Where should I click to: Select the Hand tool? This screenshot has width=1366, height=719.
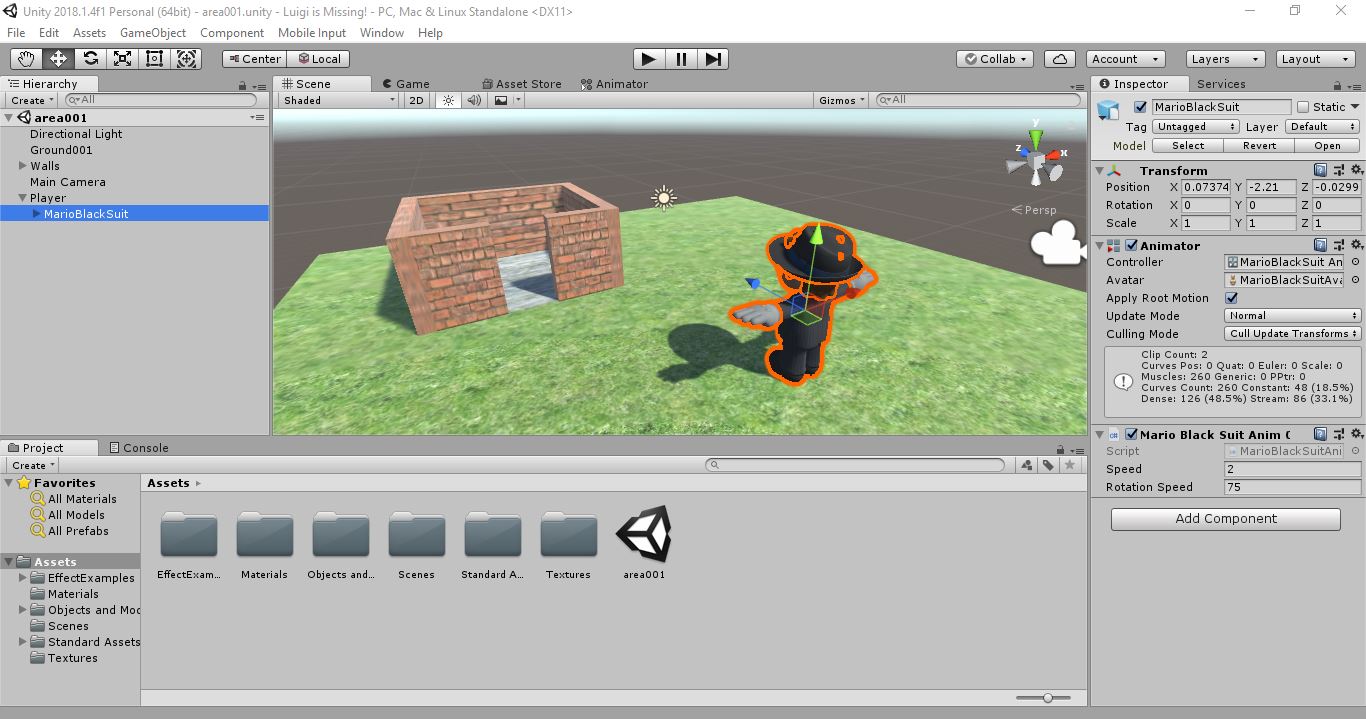coord(25,59)
